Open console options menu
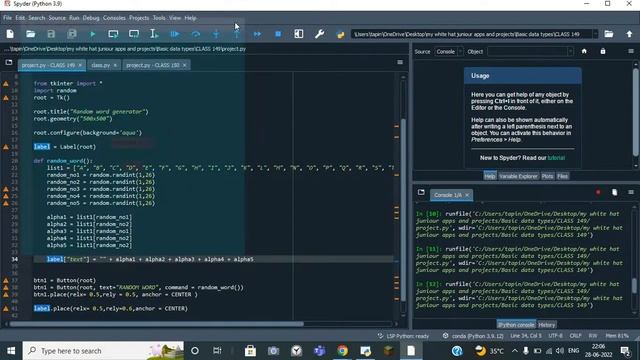 [x=631, y=192]
